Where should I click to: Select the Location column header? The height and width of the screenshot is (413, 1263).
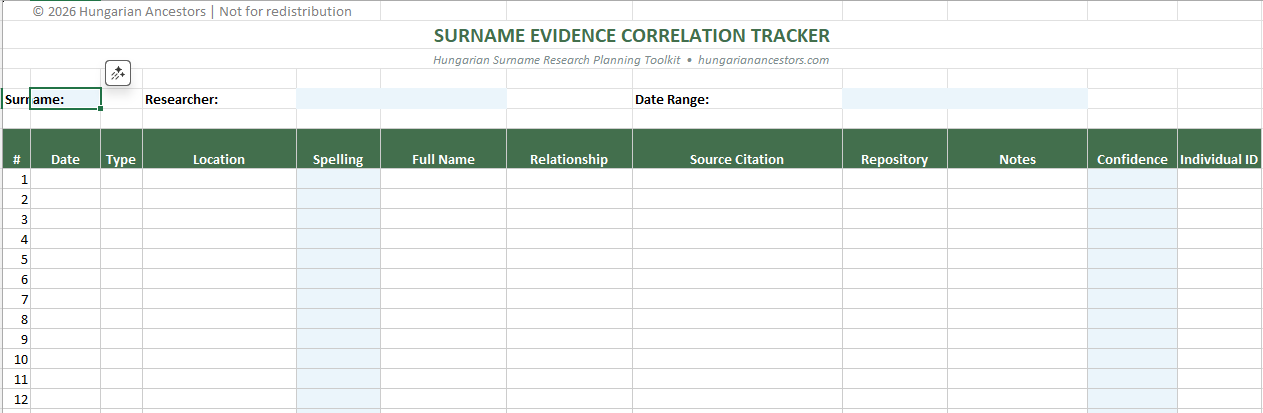[x=219, y=159]
